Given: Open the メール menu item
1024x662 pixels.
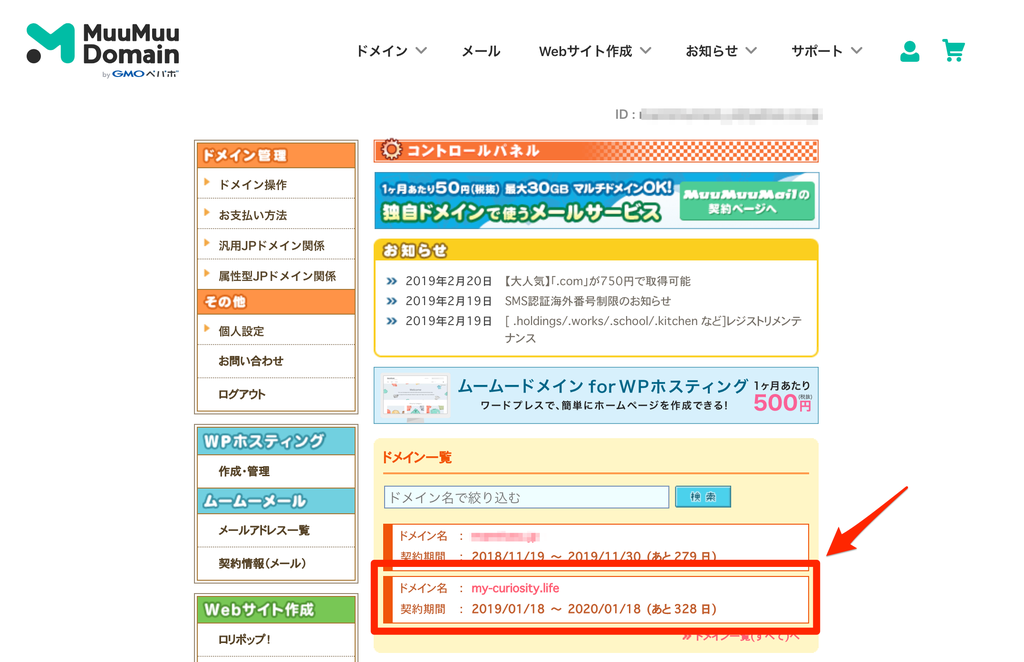Looking at the screenshot, I should tap(481, 51).
